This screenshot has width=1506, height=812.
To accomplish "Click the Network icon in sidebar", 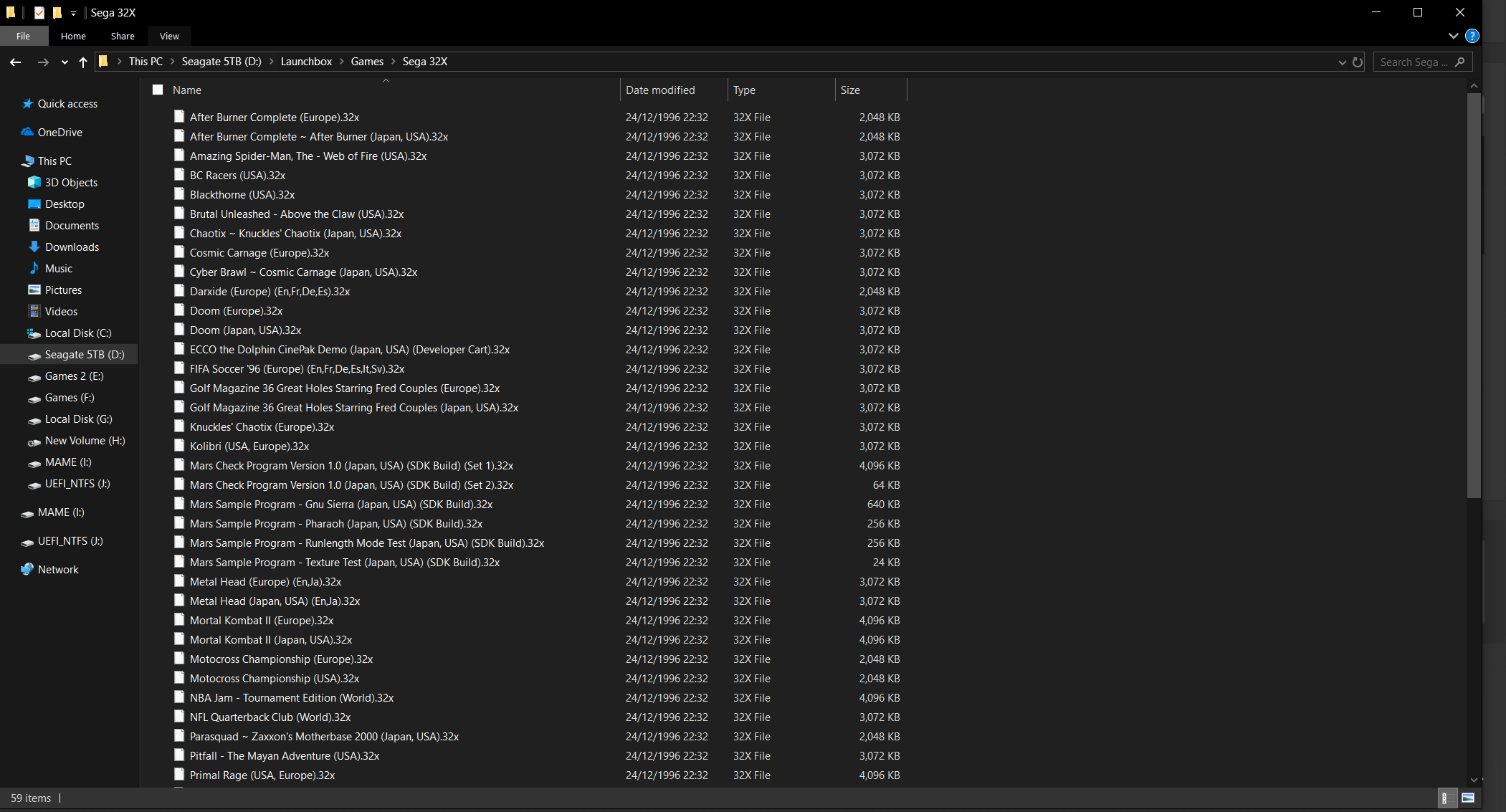I will [27, 570].
